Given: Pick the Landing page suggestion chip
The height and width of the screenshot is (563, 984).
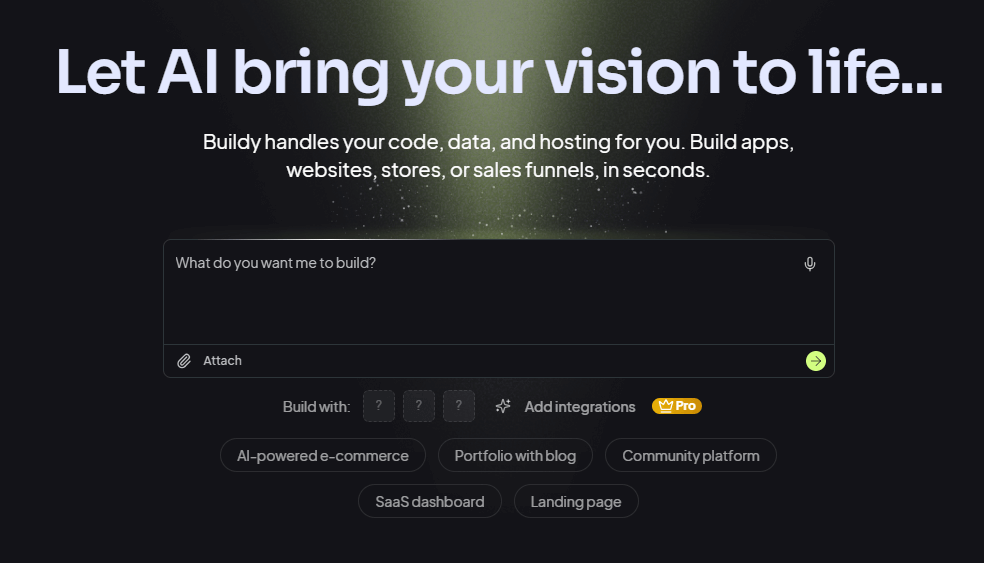Looking at the screenshot, I should [575, 501].
